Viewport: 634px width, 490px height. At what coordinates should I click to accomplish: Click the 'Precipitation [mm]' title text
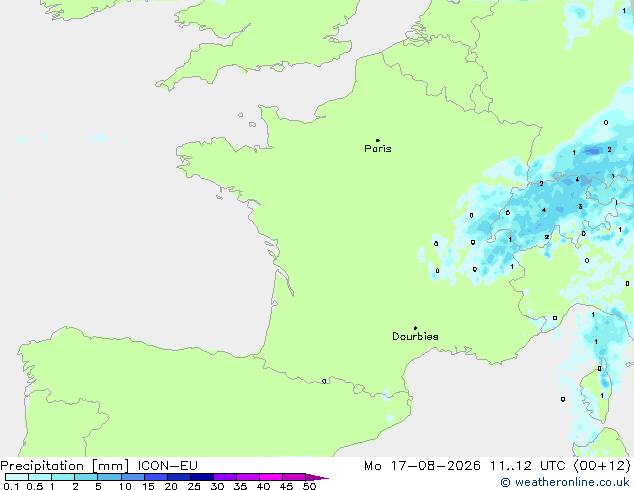tap(65, 466)
